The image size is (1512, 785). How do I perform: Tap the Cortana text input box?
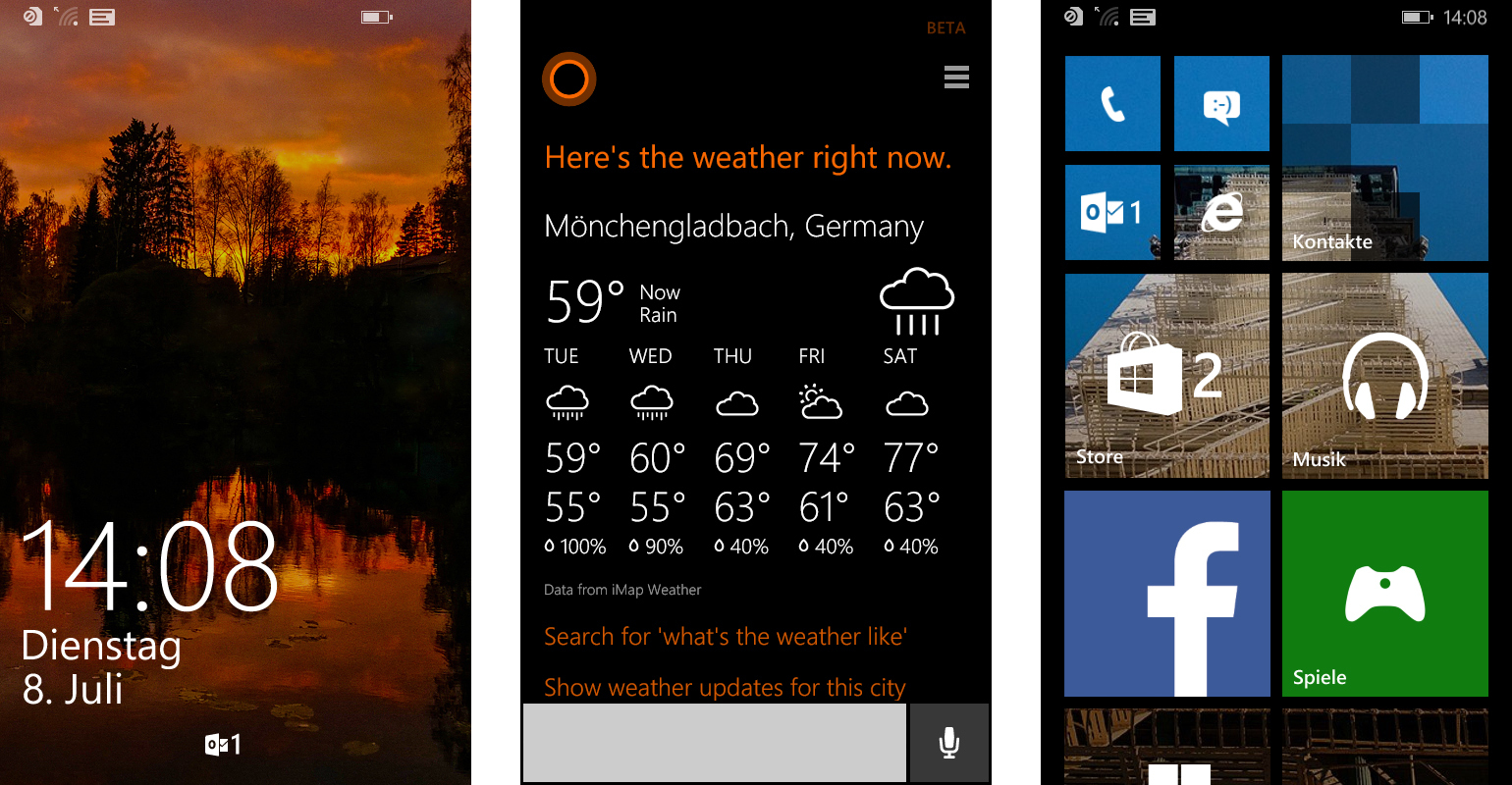point(715,743)
